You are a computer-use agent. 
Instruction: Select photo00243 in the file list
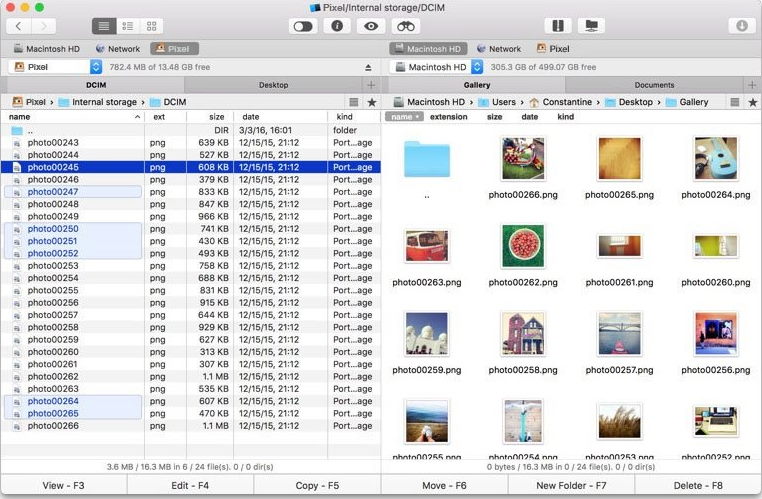190,142
